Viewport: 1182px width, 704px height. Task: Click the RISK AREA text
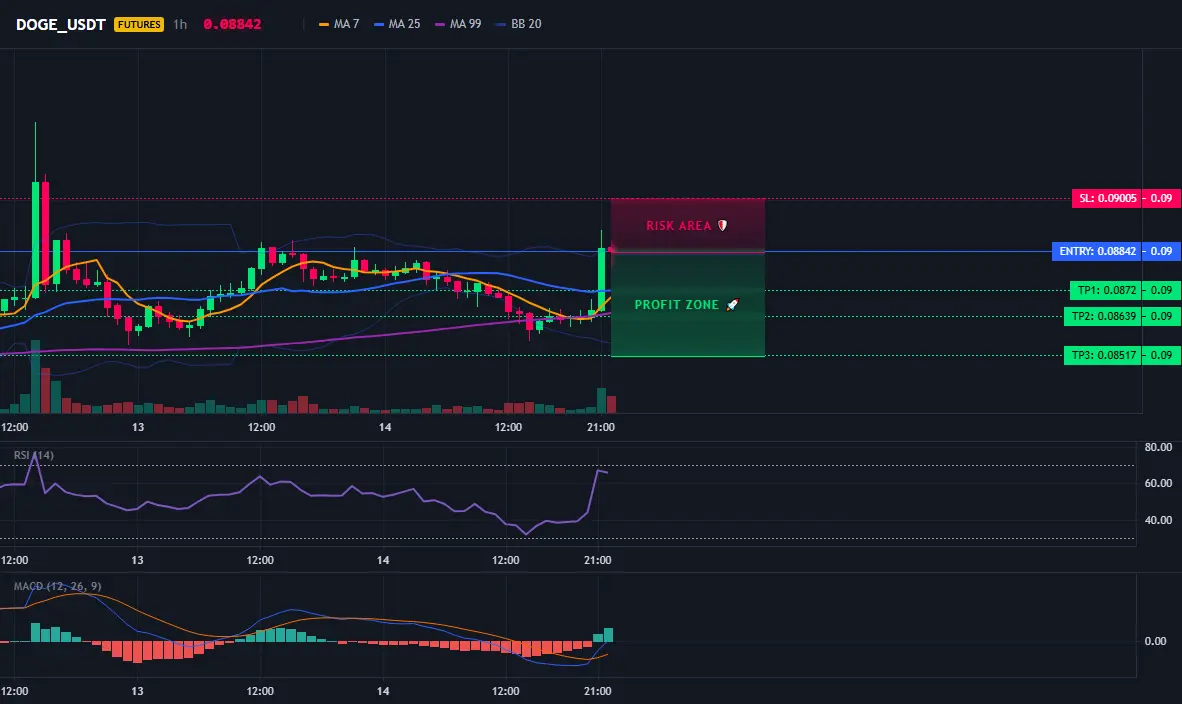(678, 225)
